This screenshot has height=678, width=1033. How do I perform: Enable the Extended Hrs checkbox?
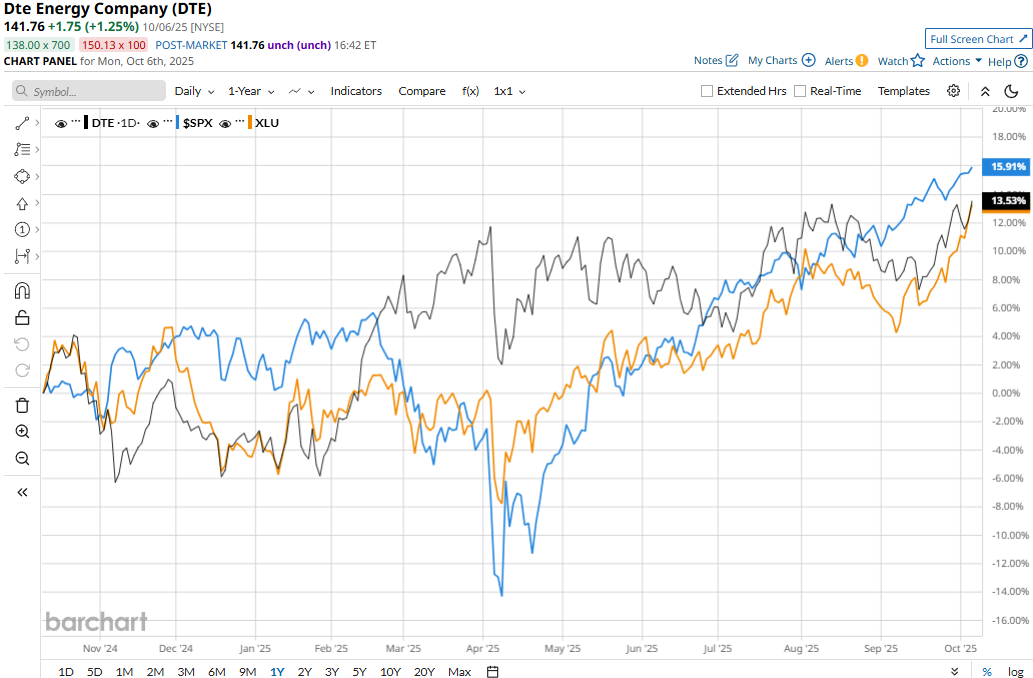[707, 91]
